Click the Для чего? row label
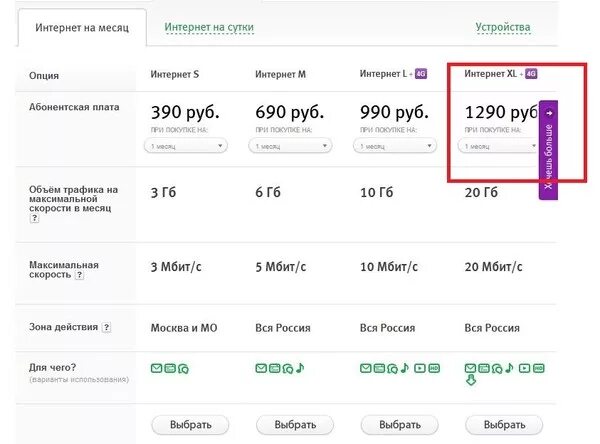Viewport: 600px width, 444px height. coord(52,367)
